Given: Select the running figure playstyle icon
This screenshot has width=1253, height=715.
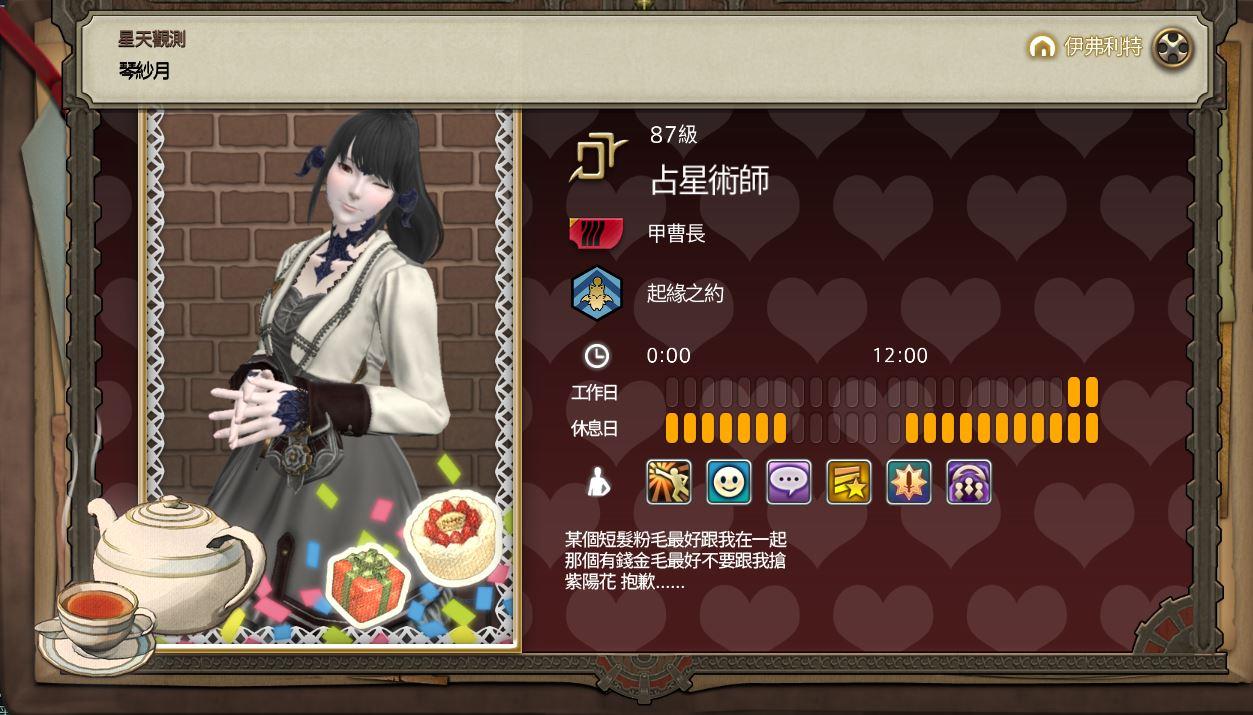Looking at the screenshot, I should pyautogui.click(x=669, y=482).
